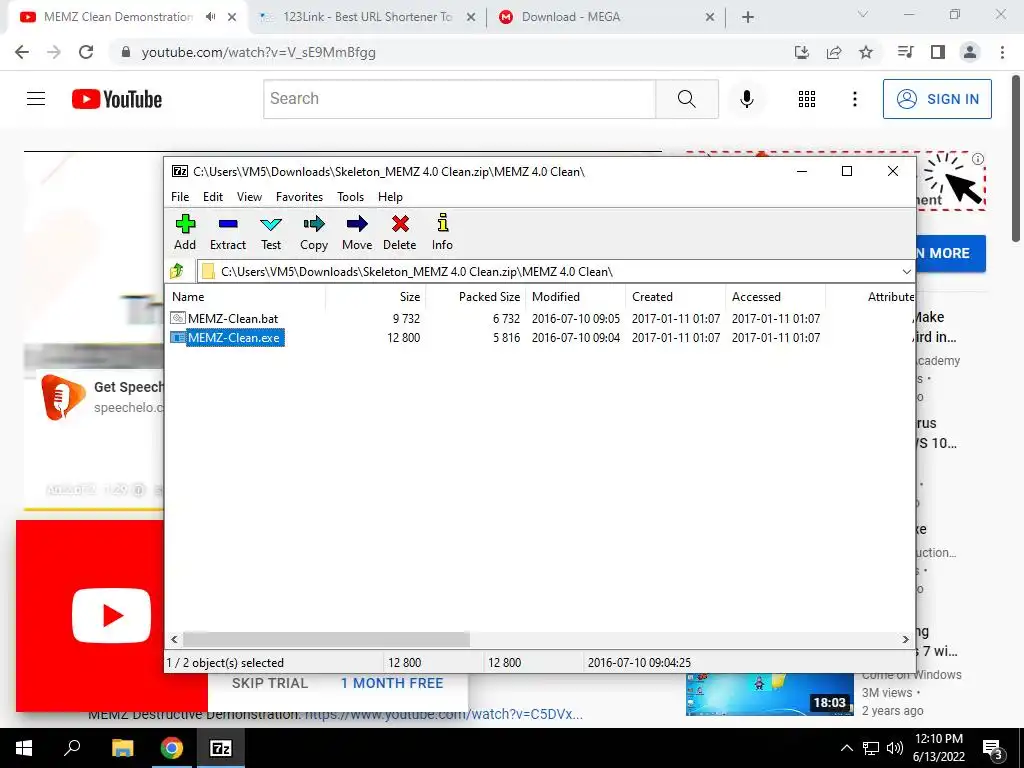Click the Chrome address bar URL
This screenshot has height=768, width=1024.
(x=259, y=52)
